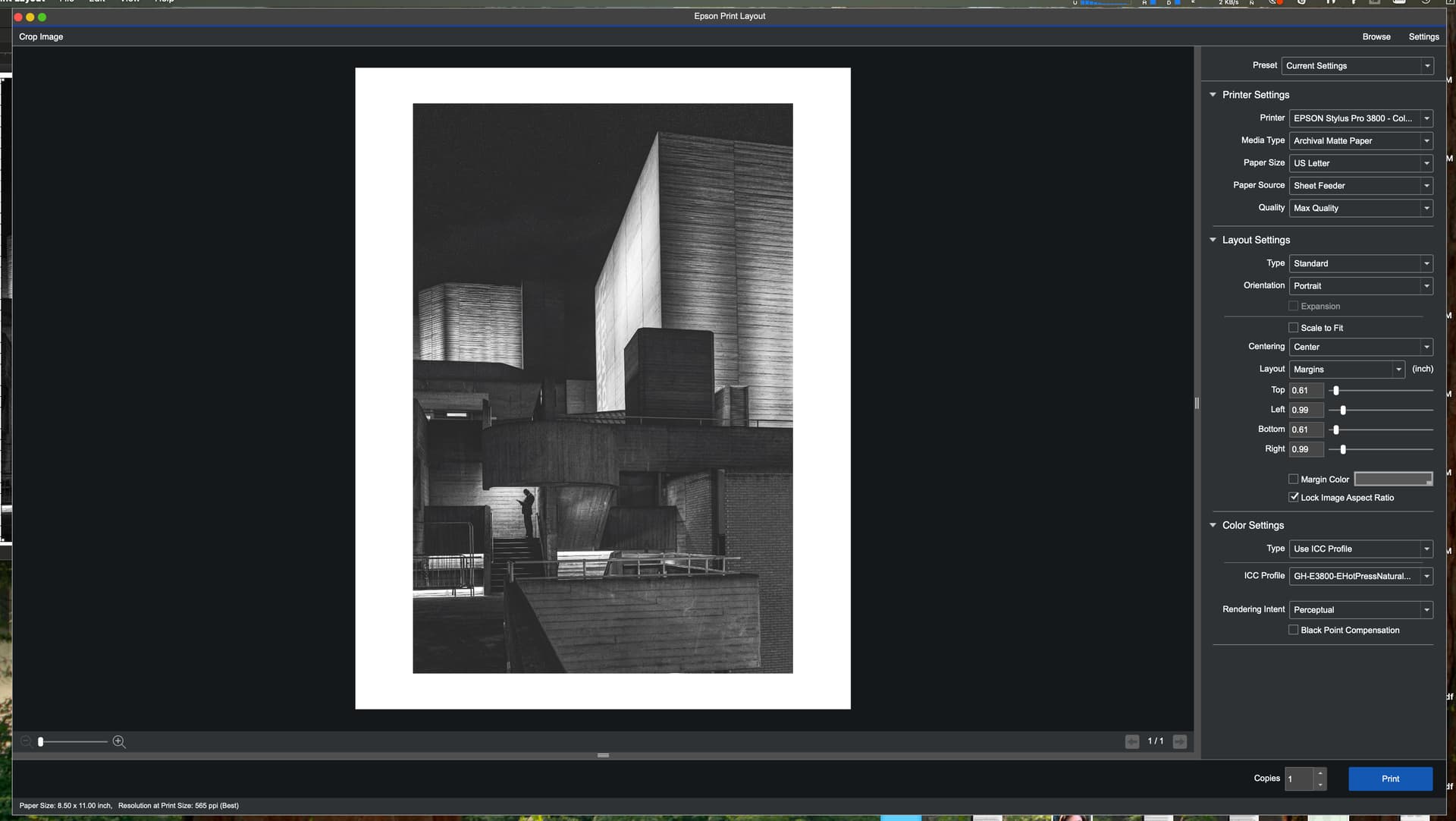Enable Black Point Compensation
This screenshot has height=821, width=1456.
(x=1293, y=630)
